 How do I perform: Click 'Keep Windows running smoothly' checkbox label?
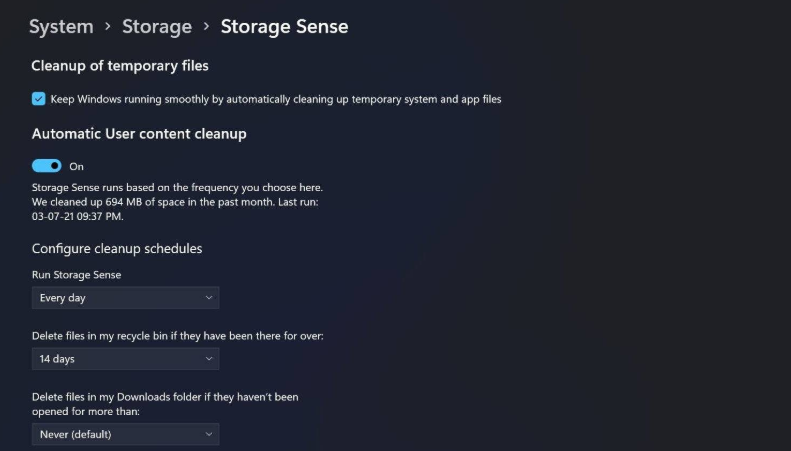275,100
